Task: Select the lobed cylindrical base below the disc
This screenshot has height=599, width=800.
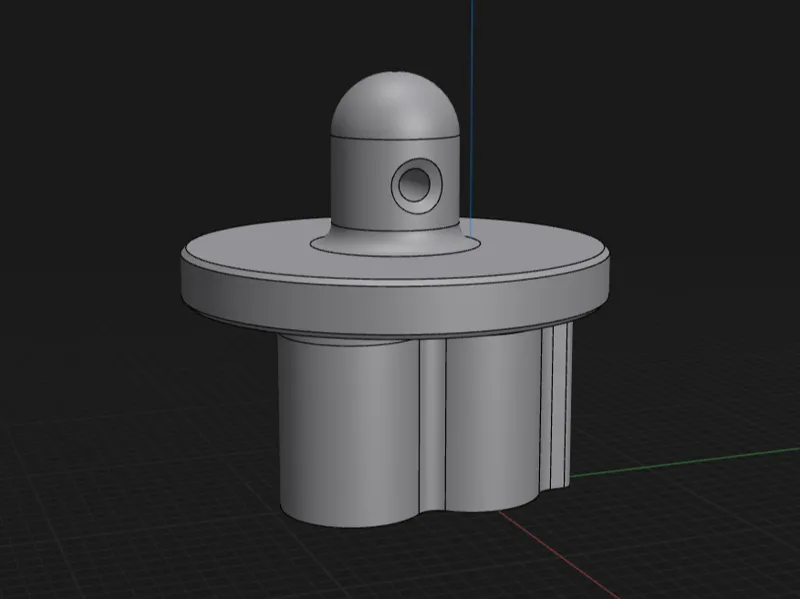Action: click(424, 426)
